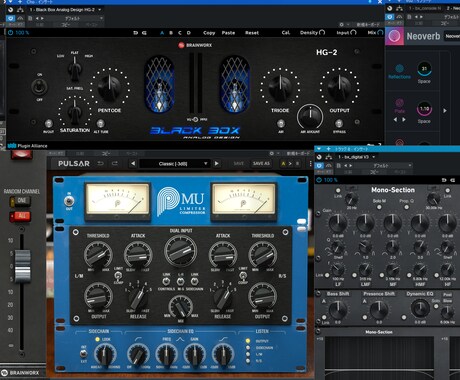Copy A to B with Pulsar arrow button
The width and height of the screenshot is (460, 380).
click(290, 164)
